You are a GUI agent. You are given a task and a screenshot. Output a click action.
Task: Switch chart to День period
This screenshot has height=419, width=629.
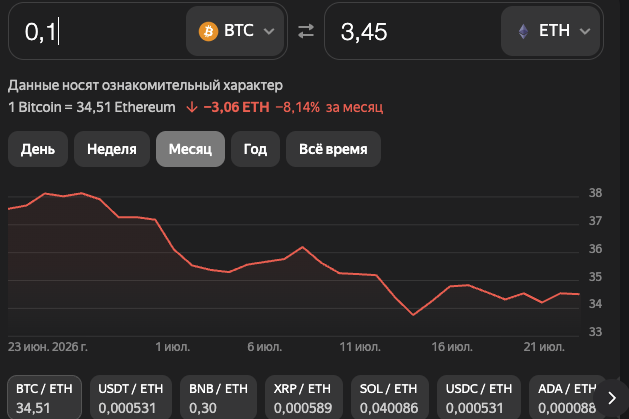pos(38,149)
